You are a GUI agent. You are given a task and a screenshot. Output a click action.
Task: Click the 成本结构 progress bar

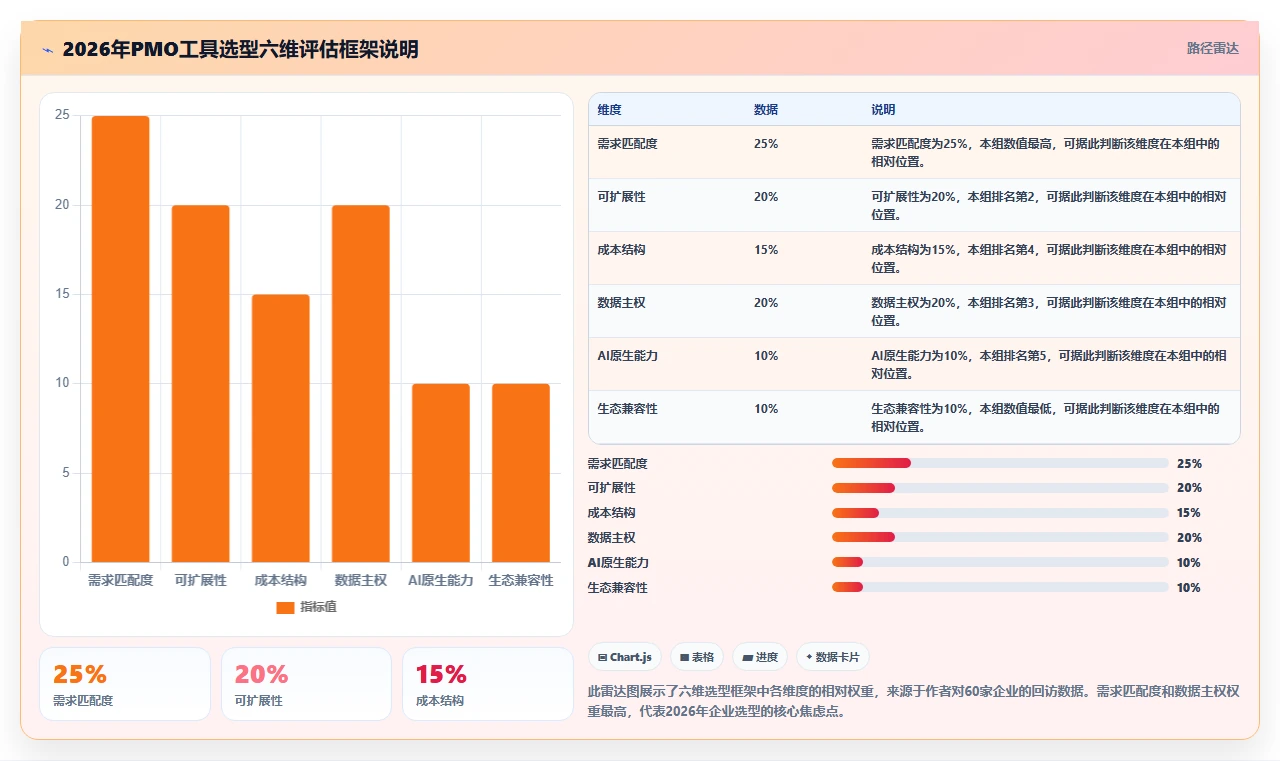coord(1000,513)
